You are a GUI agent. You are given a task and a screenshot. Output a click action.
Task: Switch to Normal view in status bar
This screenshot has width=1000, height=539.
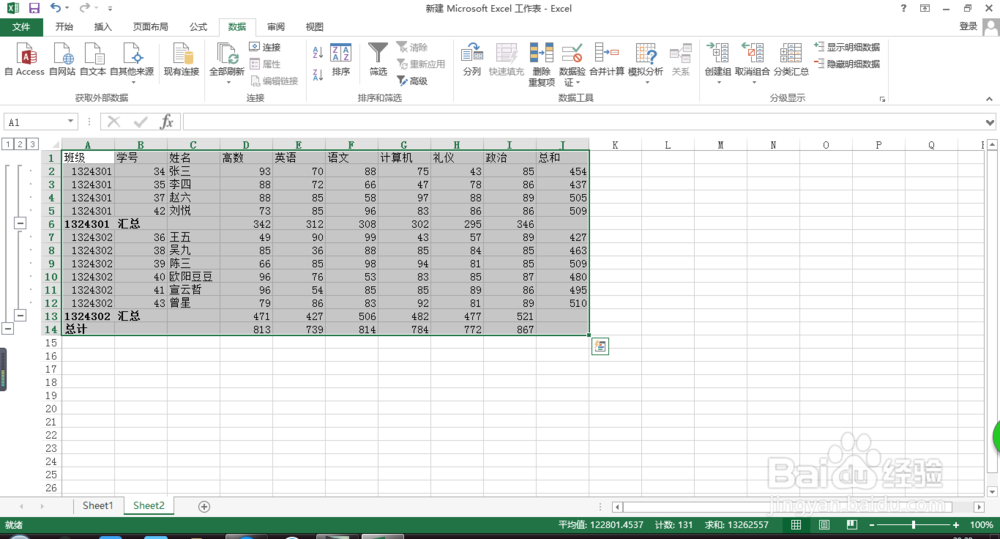pyautogui.click(x=796, y=525)
